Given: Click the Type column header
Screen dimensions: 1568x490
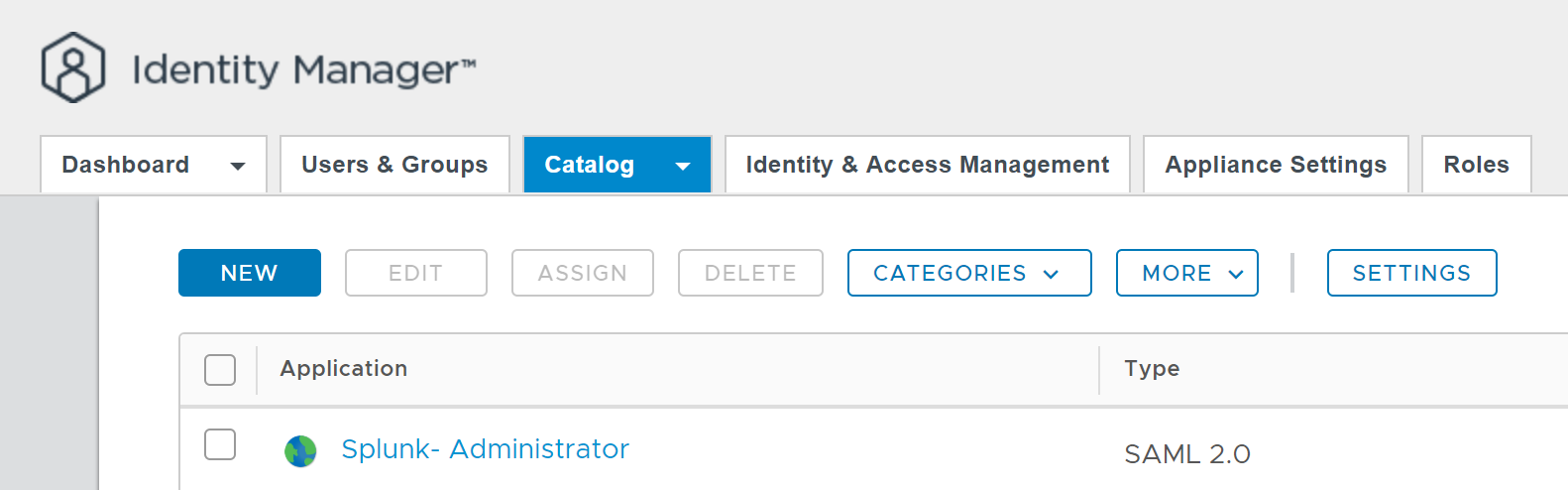Looking at the screenshot, I should point(1152,369).
